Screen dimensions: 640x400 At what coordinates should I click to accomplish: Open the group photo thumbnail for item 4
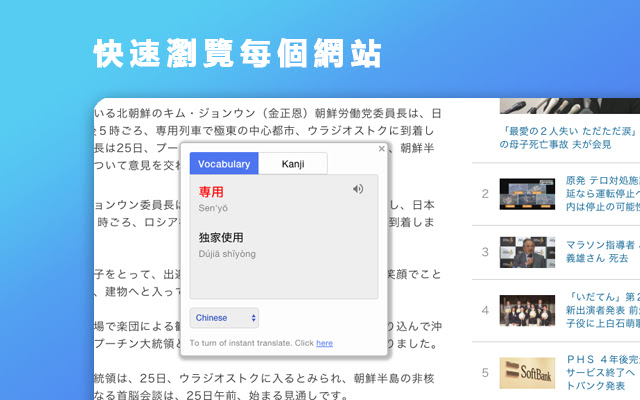pos(527,311)
